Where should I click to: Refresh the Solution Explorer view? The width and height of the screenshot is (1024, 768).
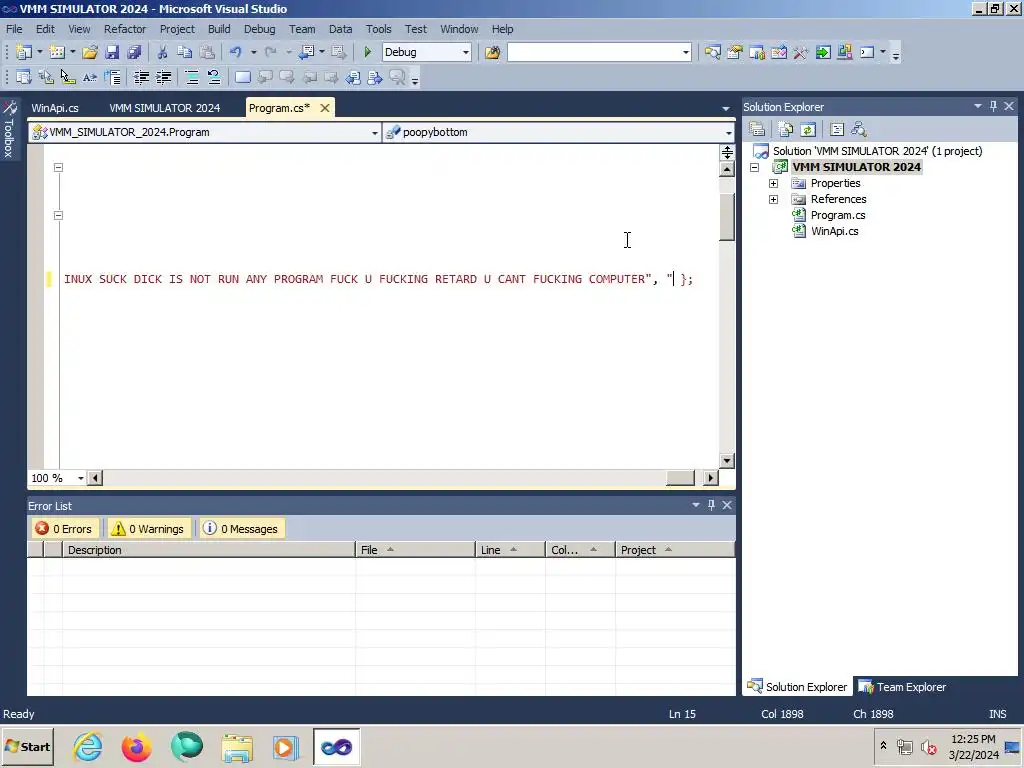pyautogui.click(x=808, y=129)
